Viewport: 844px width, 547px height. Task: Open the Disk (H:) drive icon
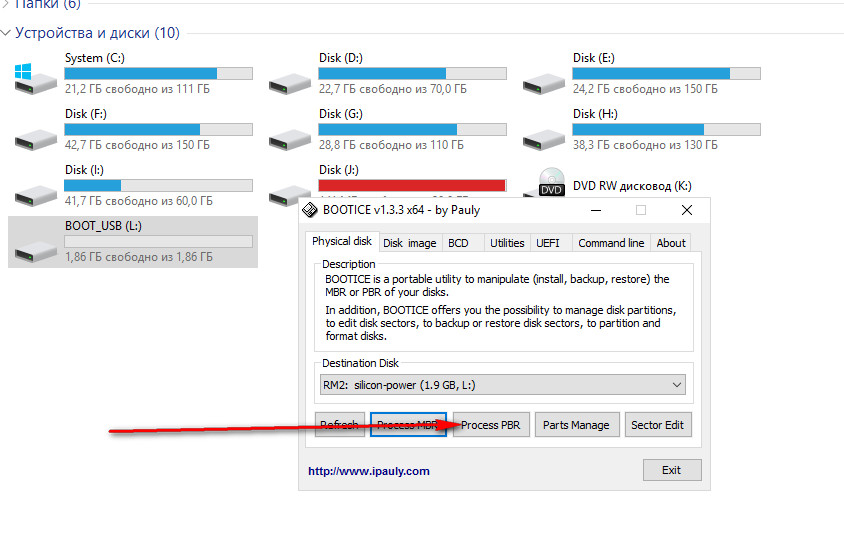[543, 135]
